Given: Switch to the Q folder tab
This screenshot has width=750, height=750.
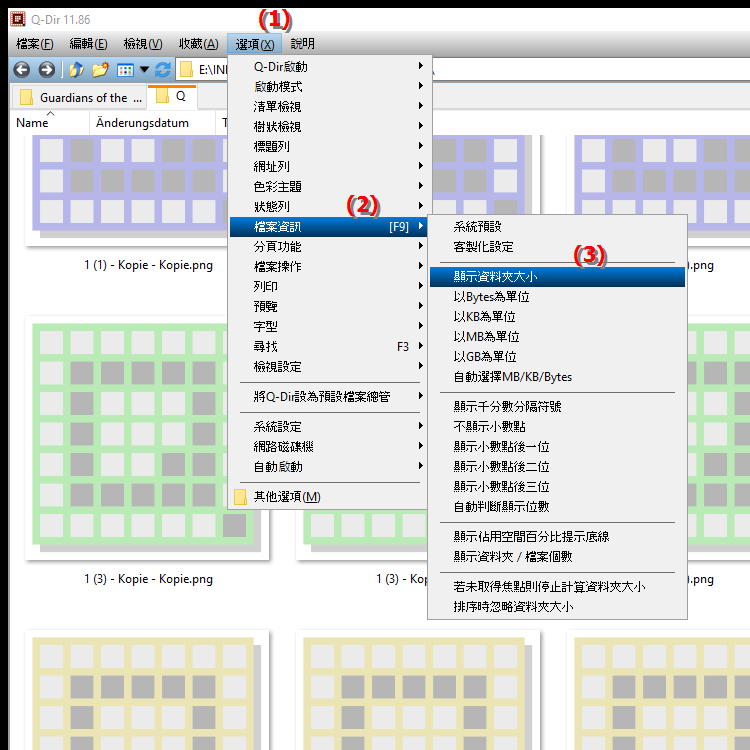Looking at the screenshot, I should [x=172, y=97].
